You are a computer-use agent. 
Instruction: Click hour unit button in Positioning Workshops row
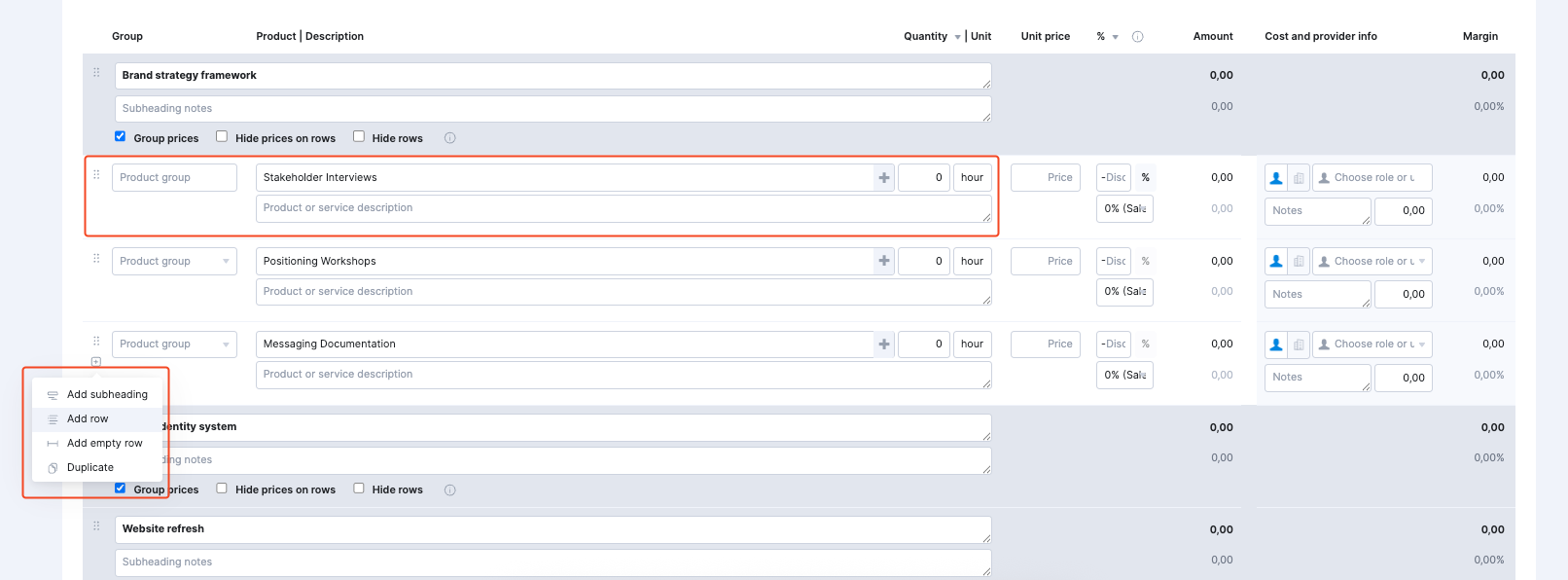(x=972, y=262)
